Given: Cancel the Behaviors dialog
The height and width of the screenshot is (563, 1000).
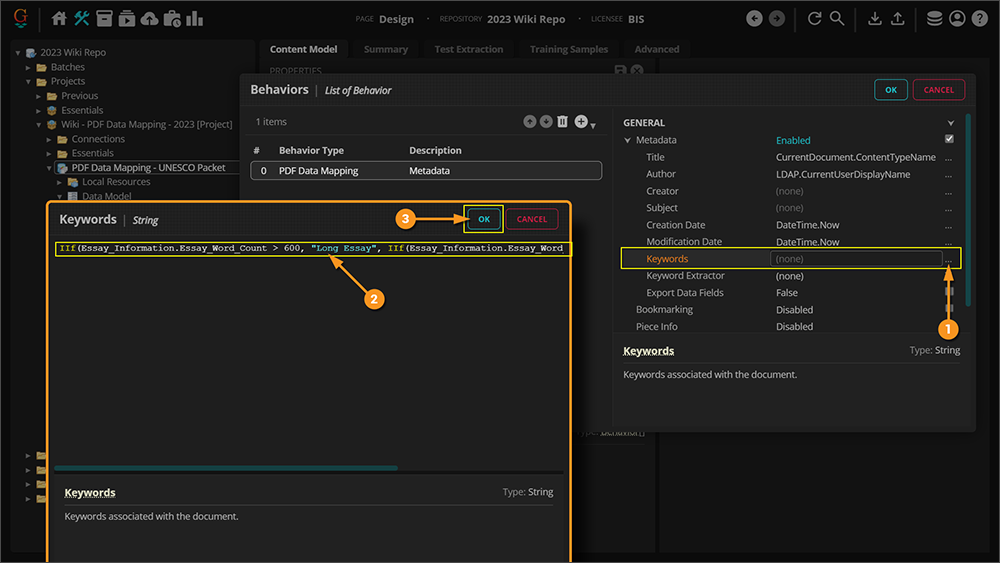Looking at the screenshot, I should (938, 90).
